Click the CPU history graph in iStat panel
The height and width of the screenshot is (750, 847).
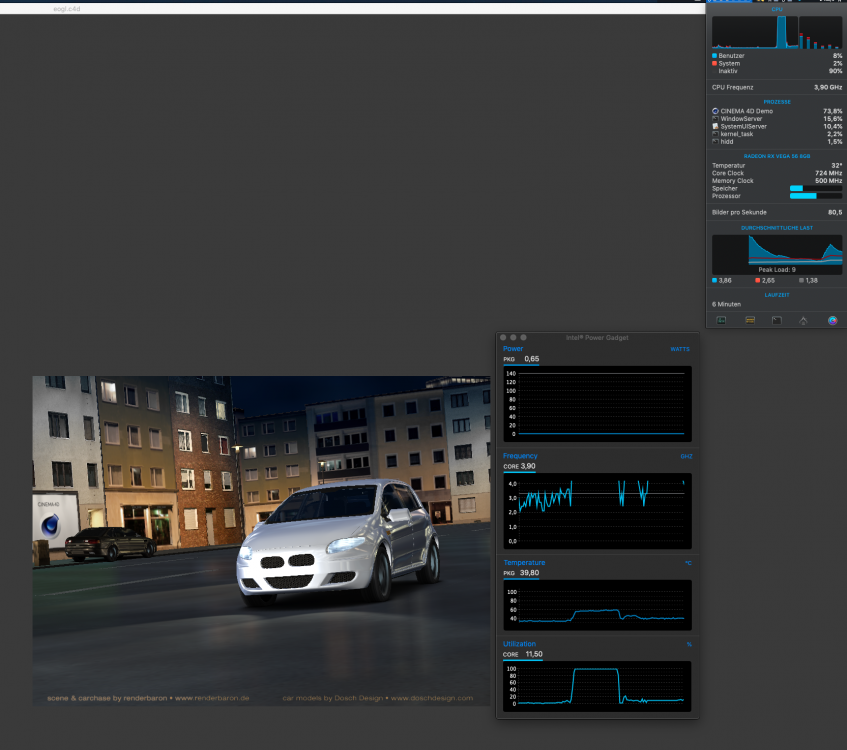(755, 32)
